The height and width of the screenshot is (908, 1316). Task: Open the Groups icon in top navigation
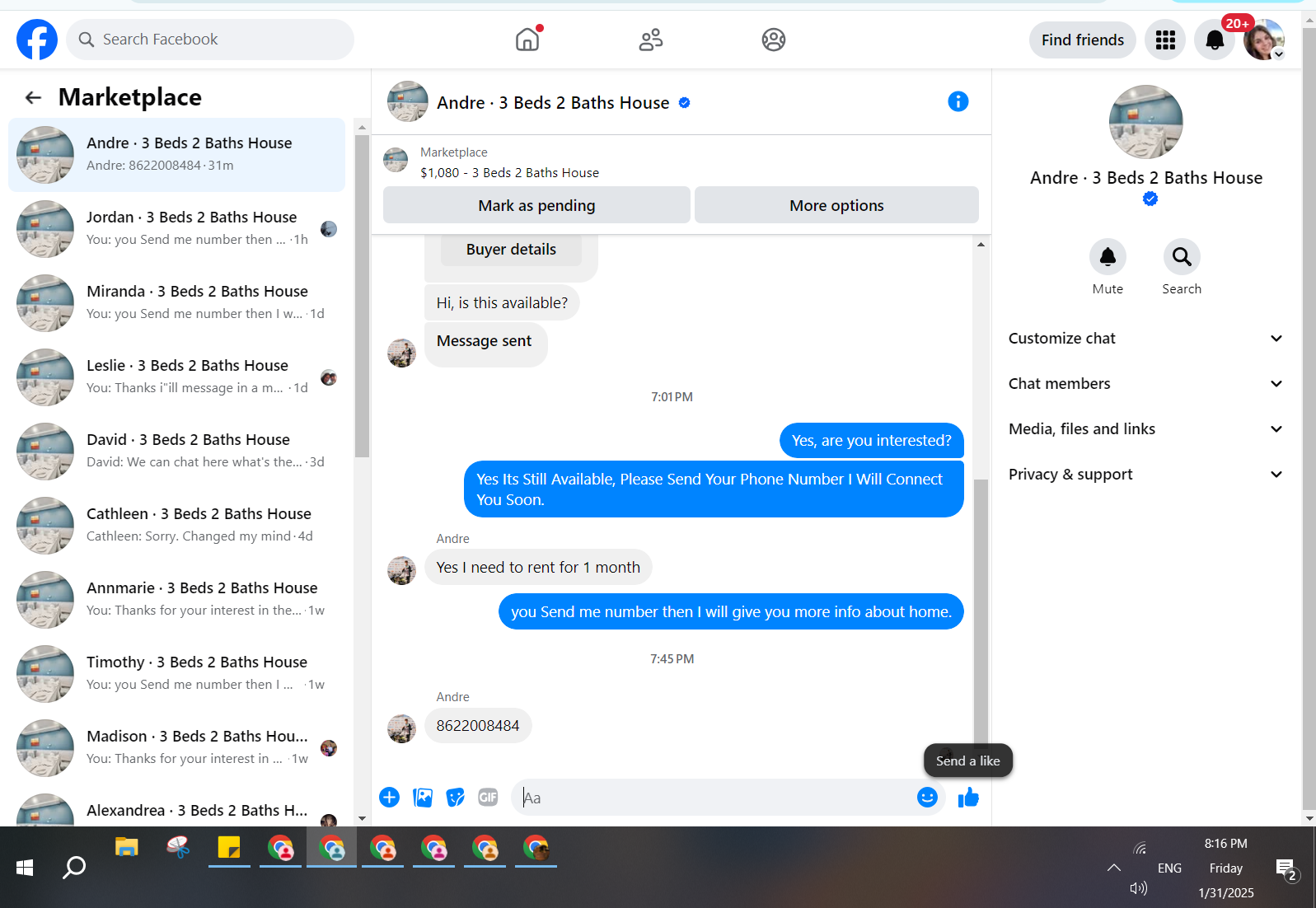[x=774, y=40]
